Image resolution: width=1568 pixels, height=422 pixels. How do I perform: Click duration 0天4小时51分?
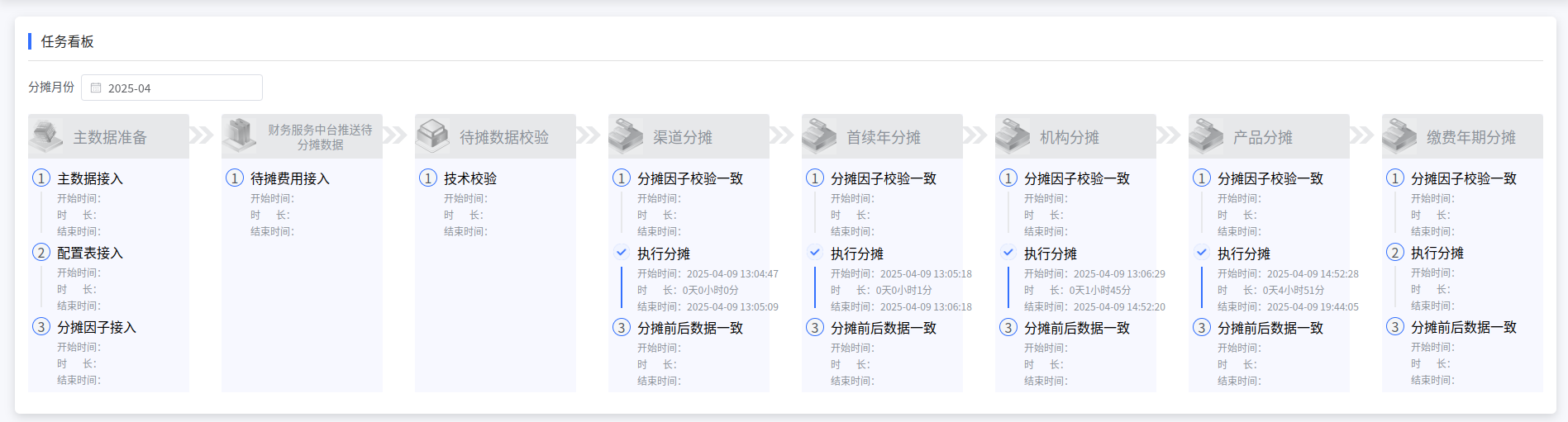(x=1294, y=290)
